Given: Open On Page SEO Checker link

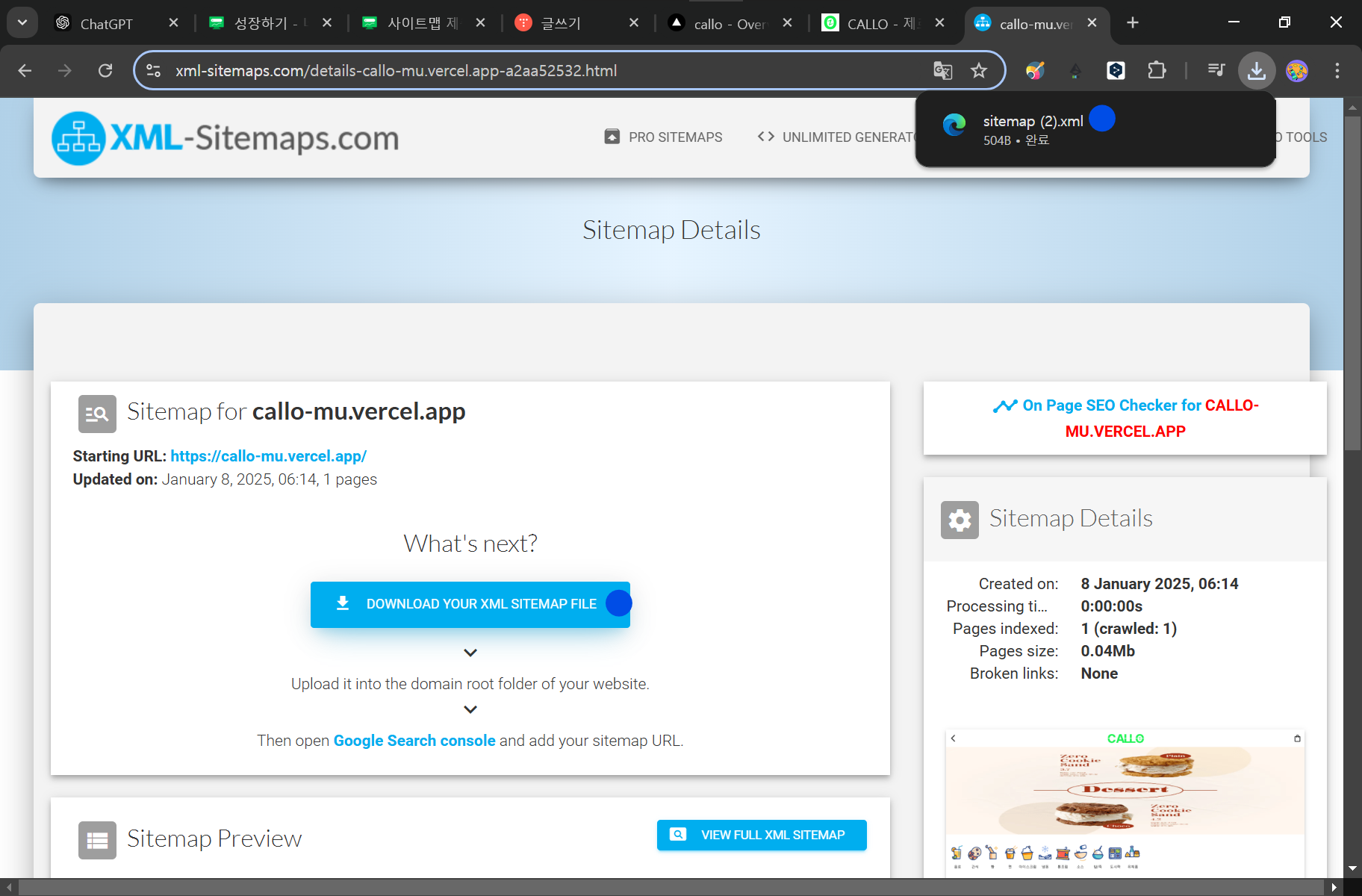Looking at the screenshot, I should pyautogui.click(x=1125, y=418).
